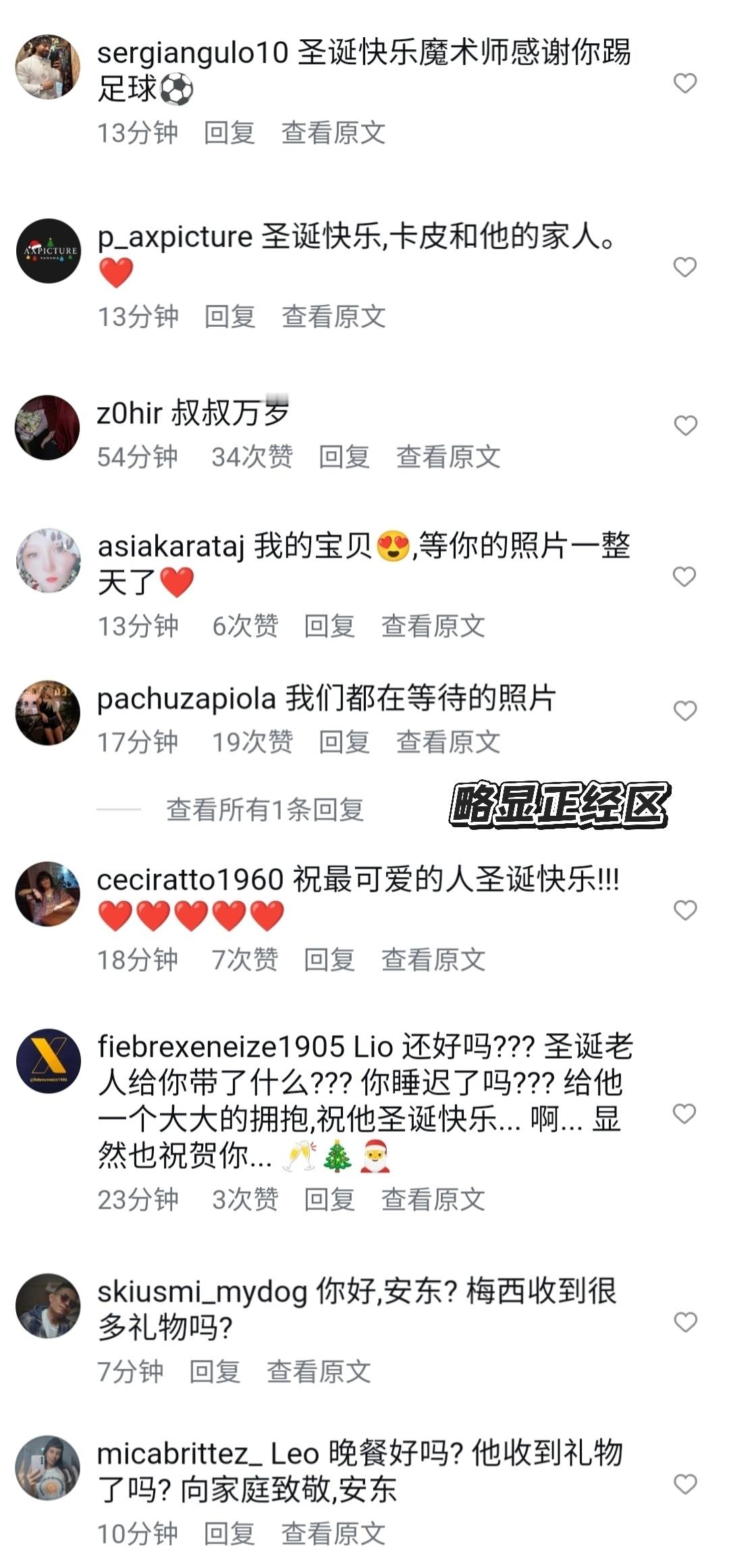This screenshot has width=729, height=1568.
Task: Open the AXPICTURE profile avatar
Action: click(x=48, y=251)
